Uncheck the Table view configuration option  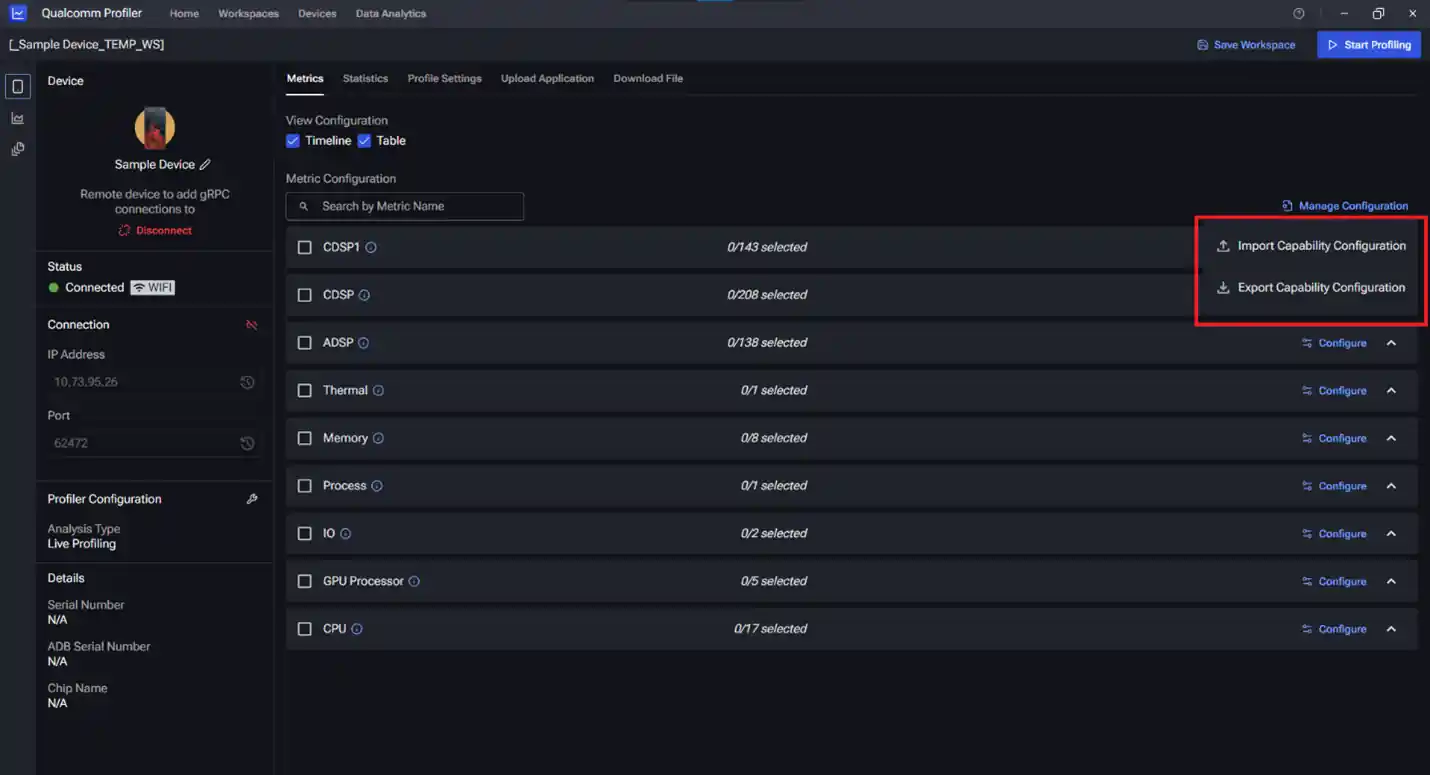[x=364, y=140]
